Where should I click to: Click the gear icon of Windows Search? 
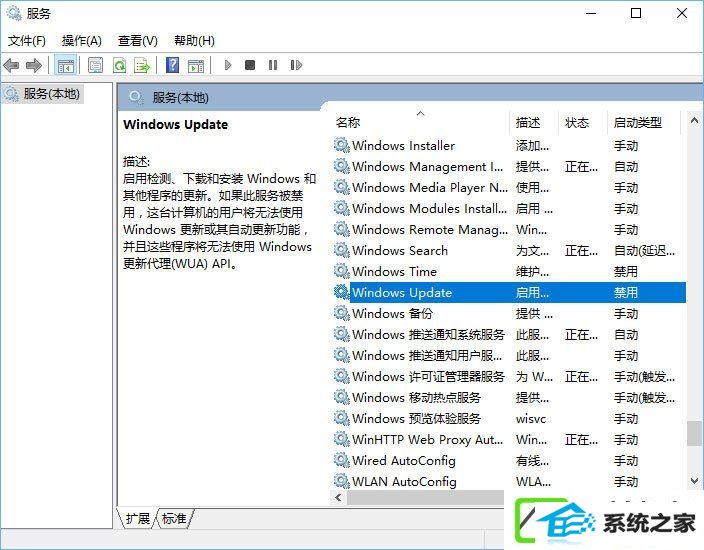coord(342,251)
